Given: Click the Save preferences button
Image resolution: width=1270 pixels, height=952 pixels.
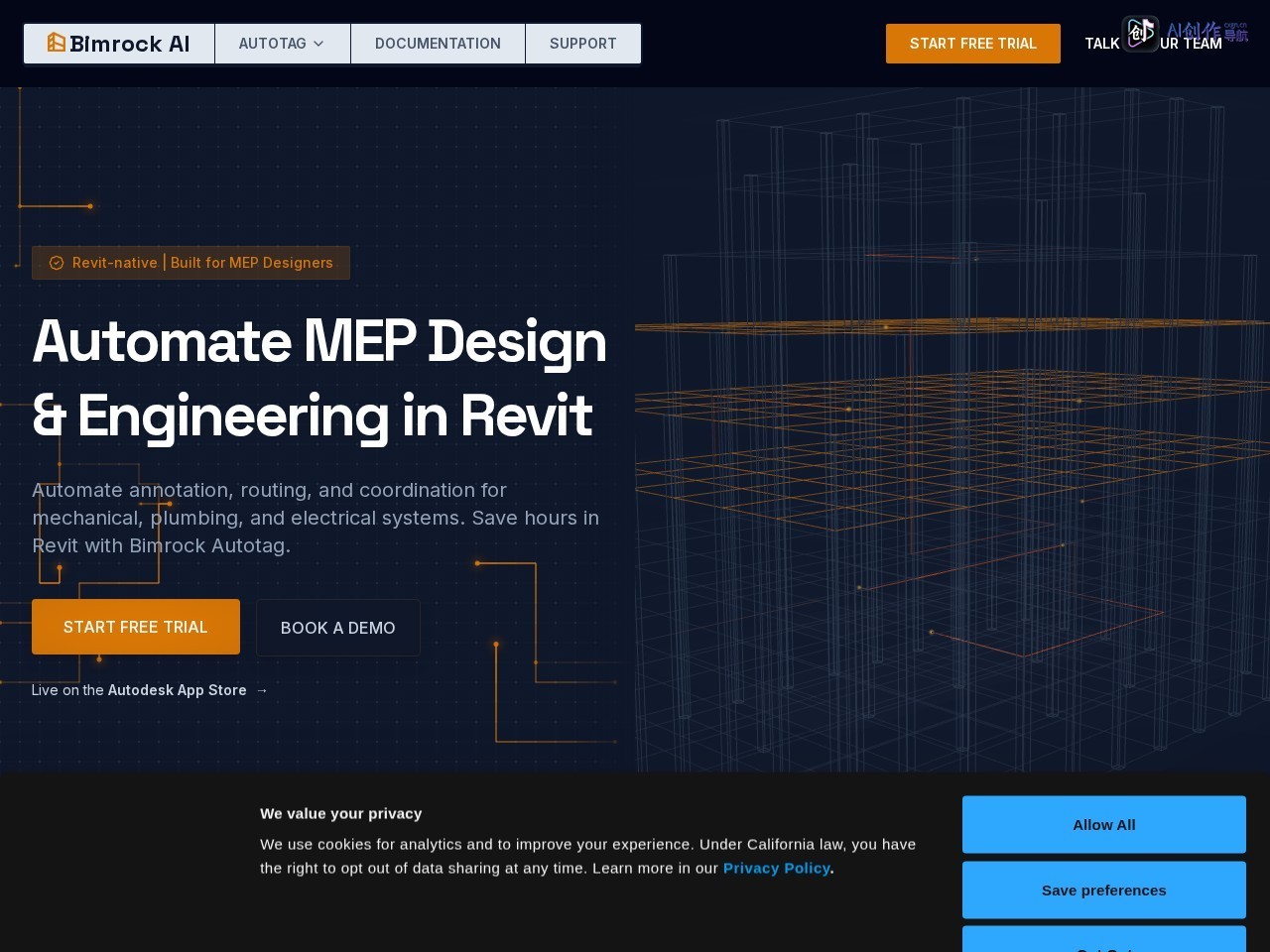Looking at the screenshot, I should tap(1104, 890).
